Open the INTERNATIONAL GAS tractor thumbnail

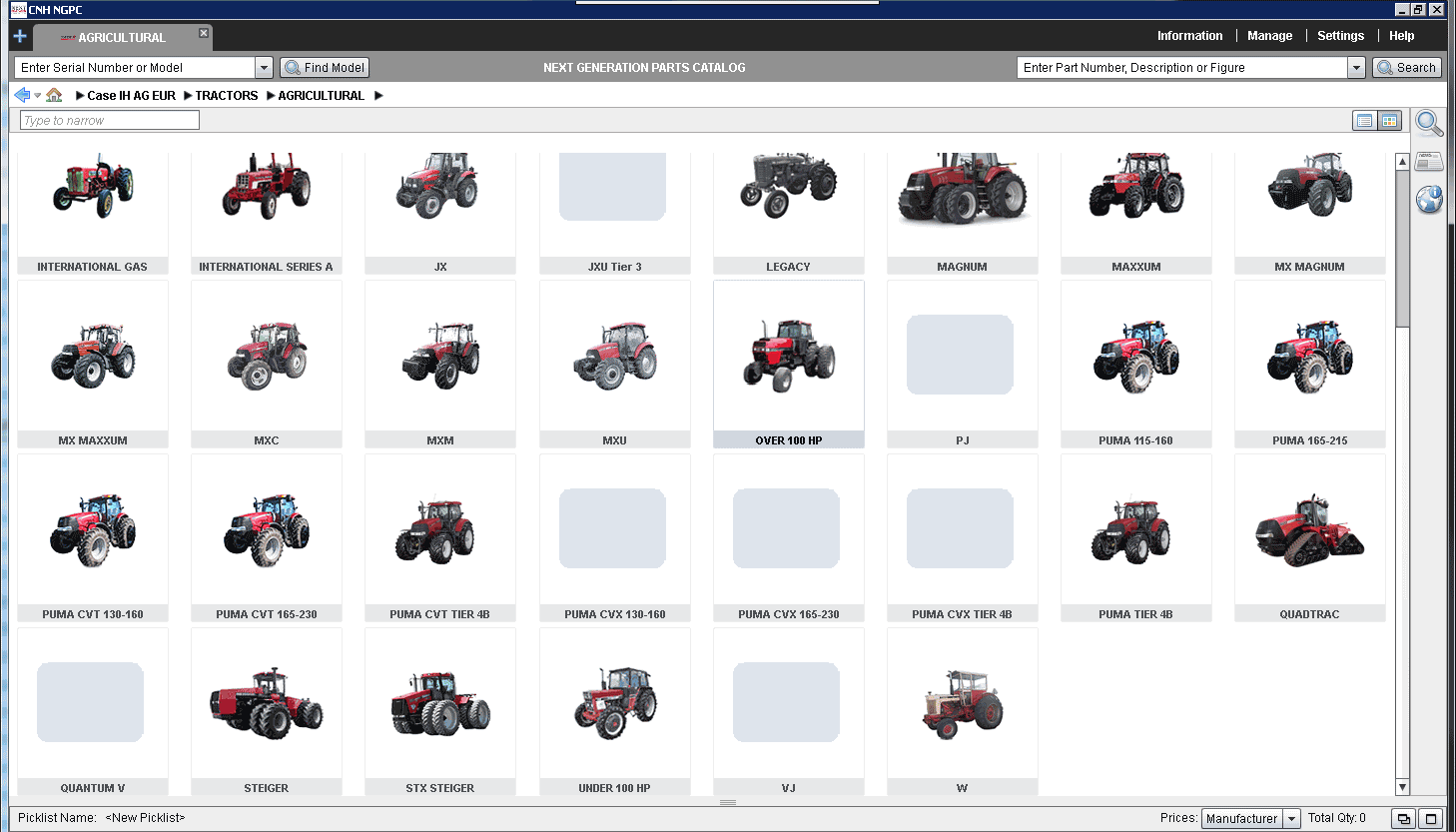[x=93, y=213]
